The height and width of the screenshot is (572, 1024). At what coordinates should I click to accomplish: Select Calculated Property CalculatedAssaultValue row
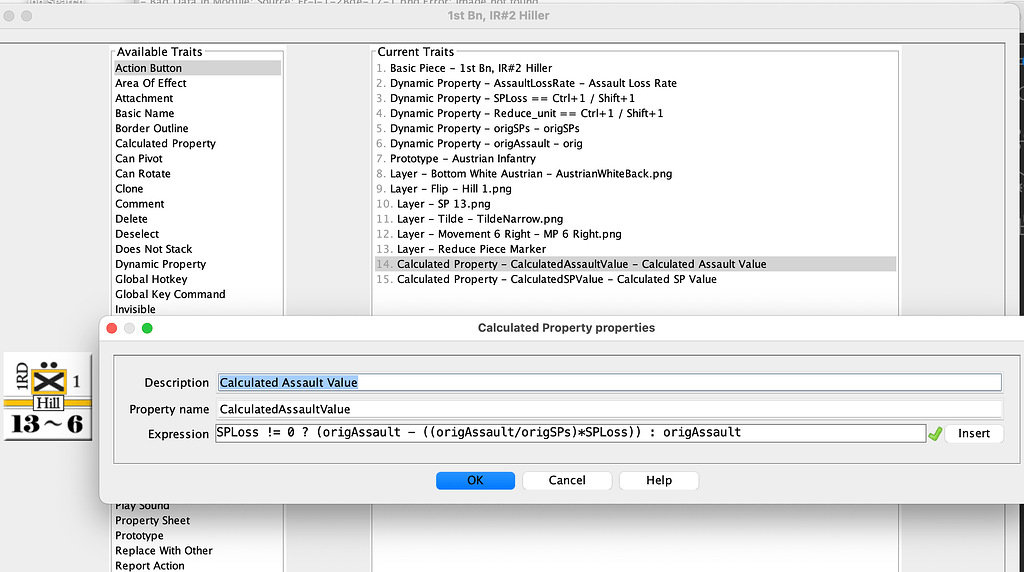(x=635, y=264)
